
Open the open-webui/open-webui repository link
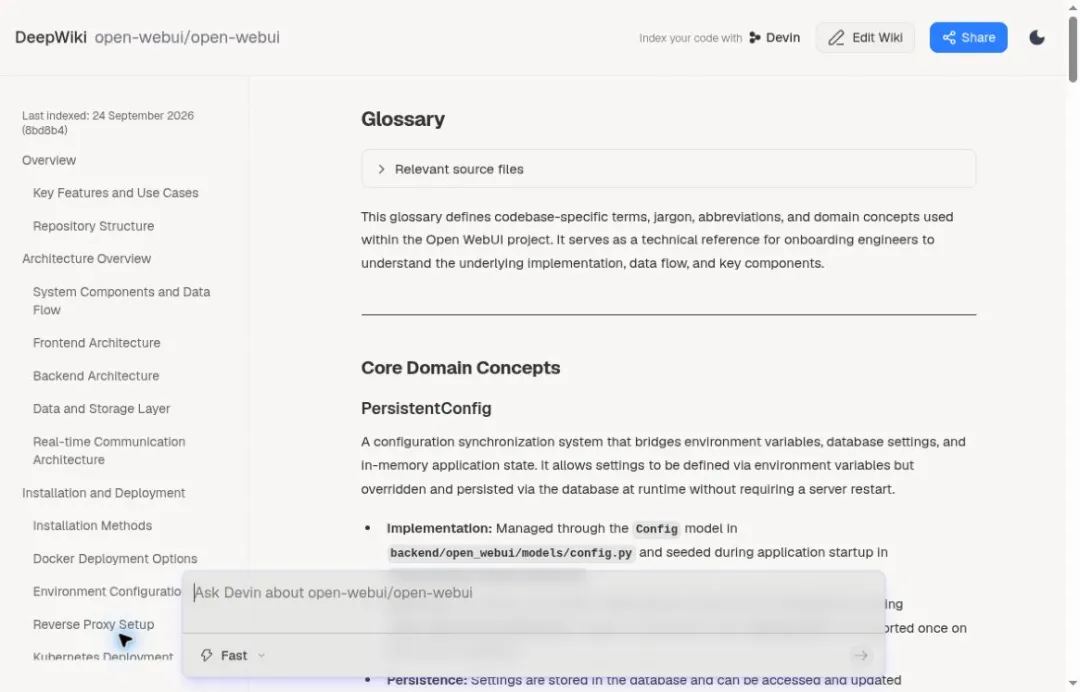click(x=187, y=37)
